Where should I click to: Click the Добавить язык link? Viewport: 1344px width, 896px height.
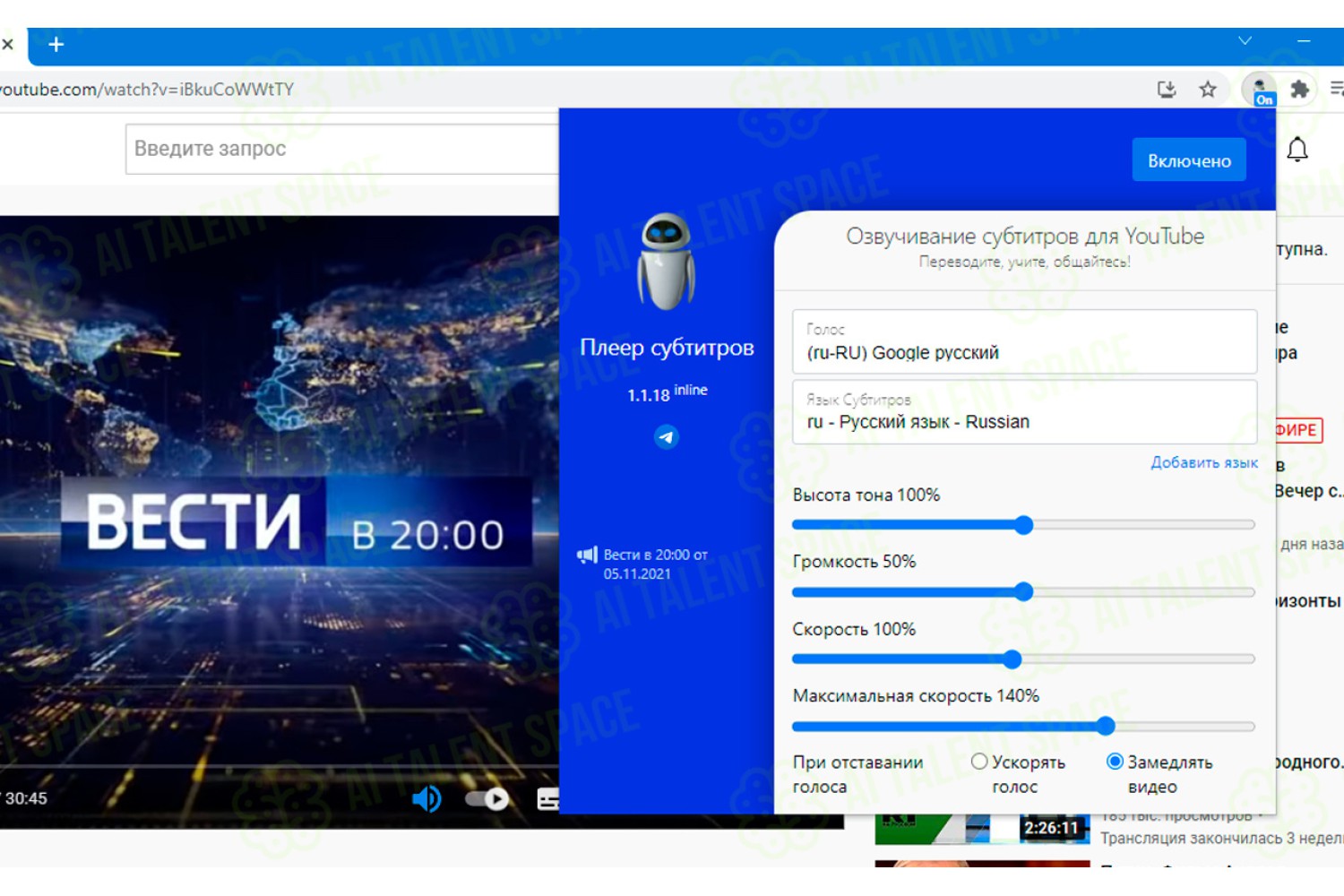coord(1204,462)
